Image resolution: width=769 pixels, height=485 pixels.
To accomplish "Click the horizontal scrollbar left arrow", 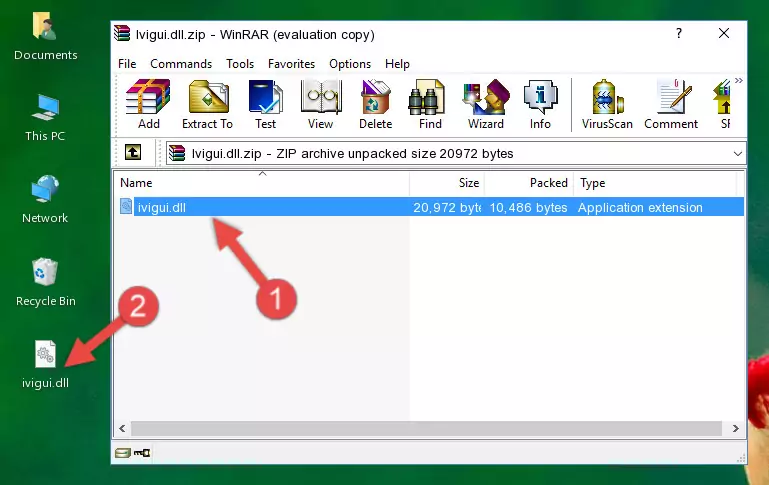I will [122, 429].
